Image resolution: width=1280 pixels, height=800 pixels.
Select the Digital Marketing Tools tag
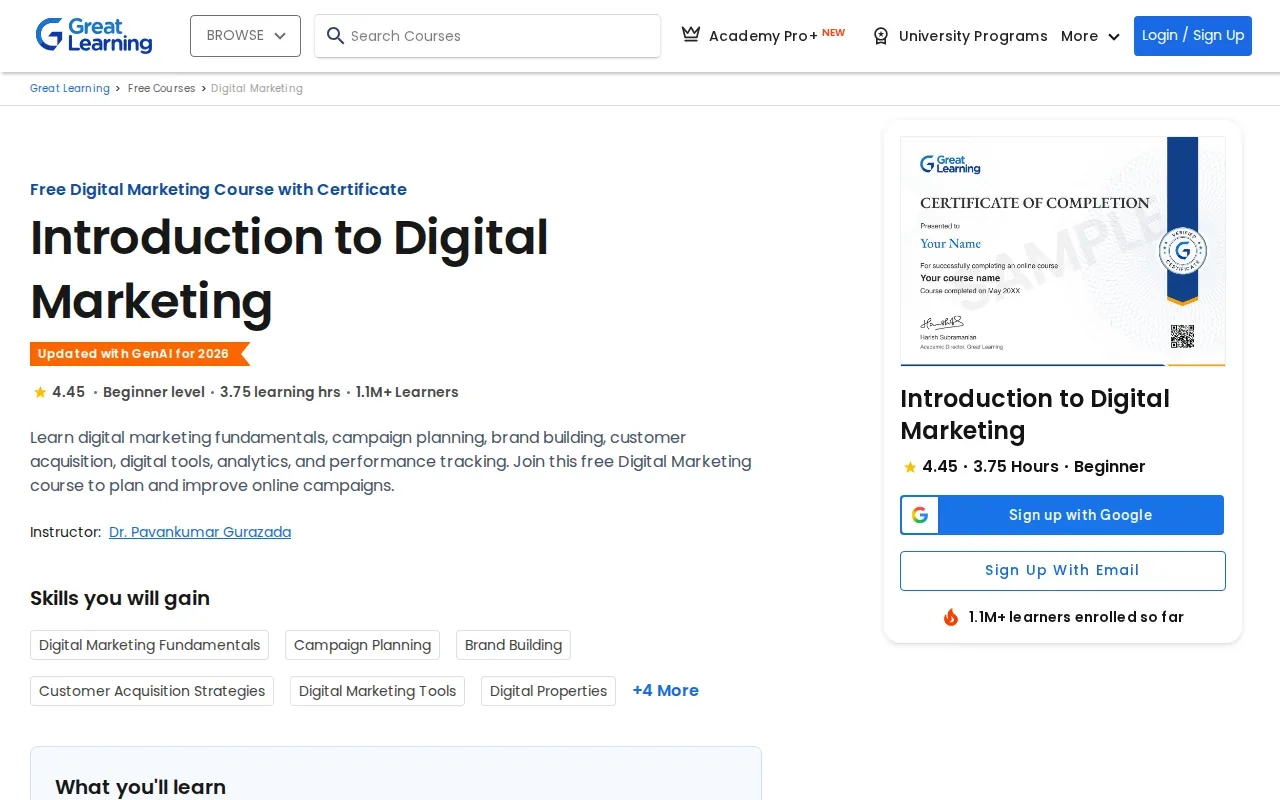coord(377,691)
